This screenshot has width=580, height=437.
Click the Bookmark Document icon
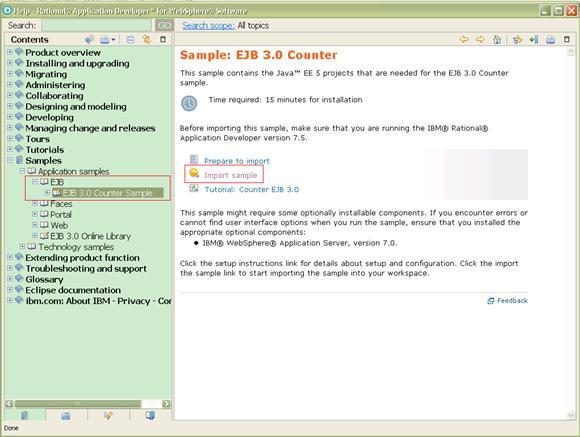(533, 39)
